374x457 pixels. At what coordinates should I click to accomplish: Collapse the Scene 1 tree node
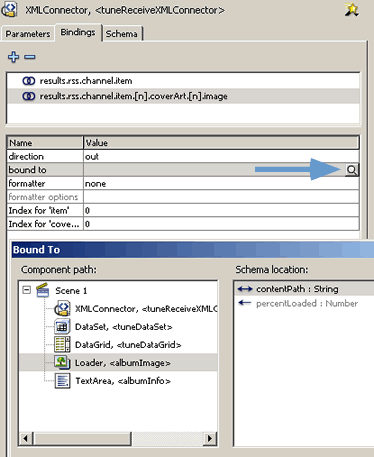26,290
